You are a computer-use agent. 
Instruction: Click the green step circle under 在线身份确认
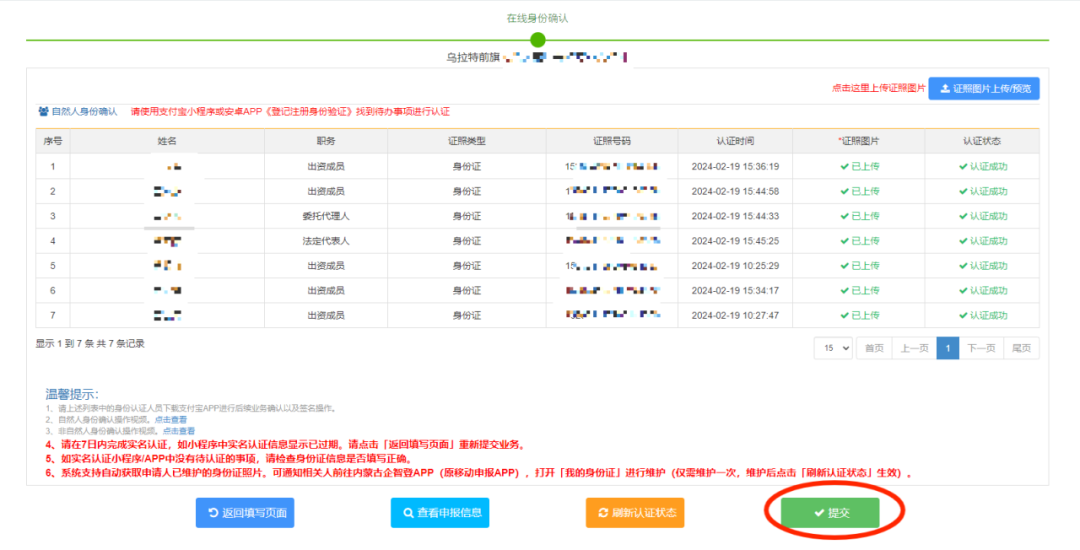click(538, 40)
